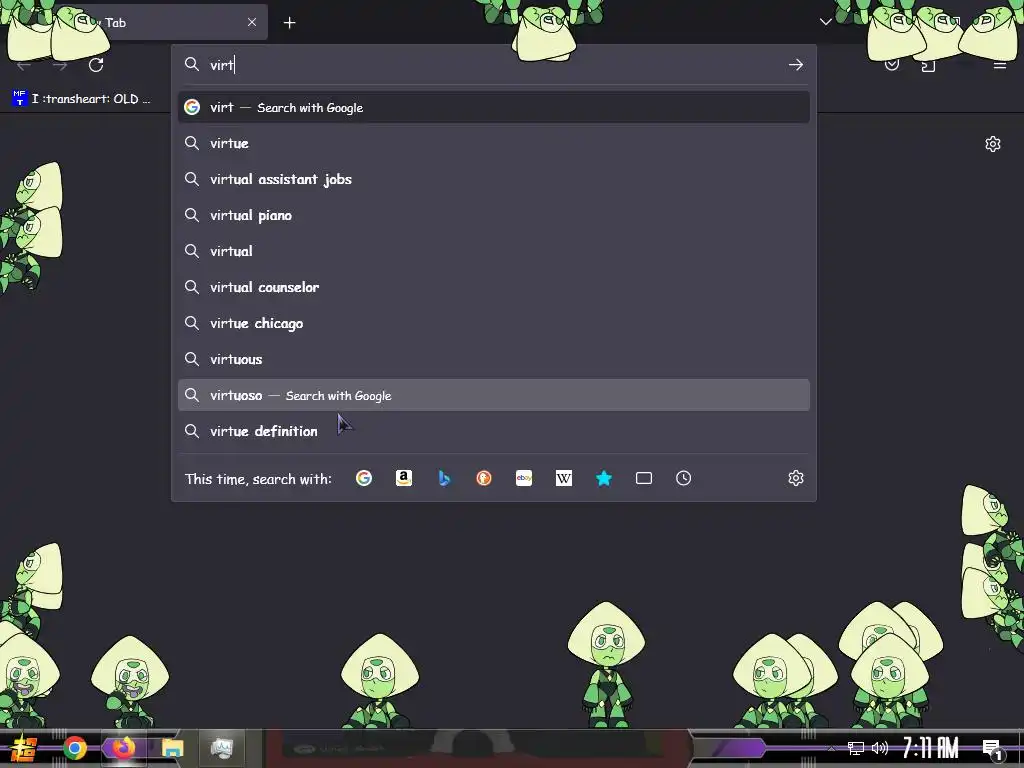1024x768 pixels.
Task: Choose the 'virtue' suggestion
Action: [x=494, y=143]
